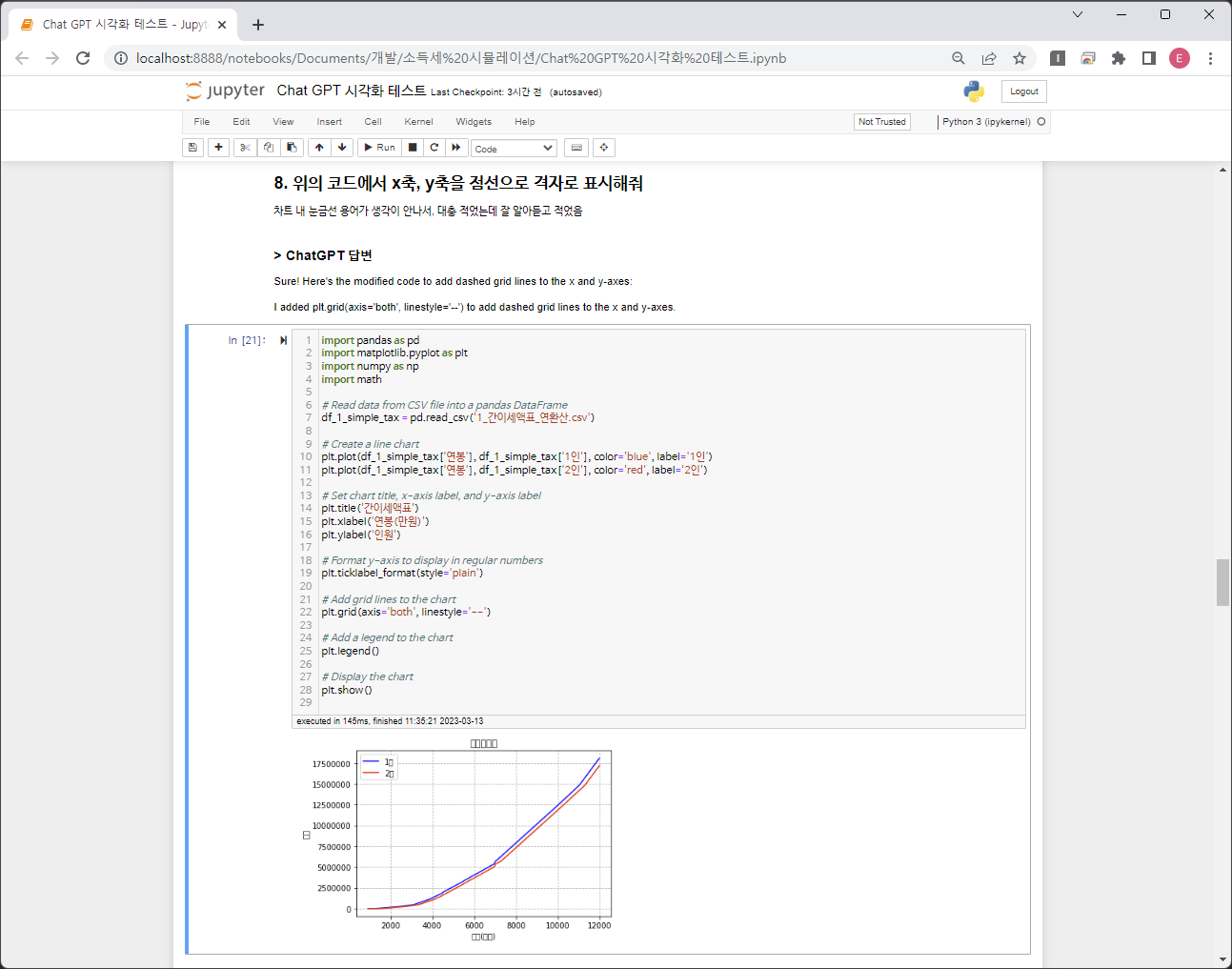Image resolution: width=1232 pixels, height=969 pixels.
Task: Click the code line plt.legend()
Action: click(351, 651)
